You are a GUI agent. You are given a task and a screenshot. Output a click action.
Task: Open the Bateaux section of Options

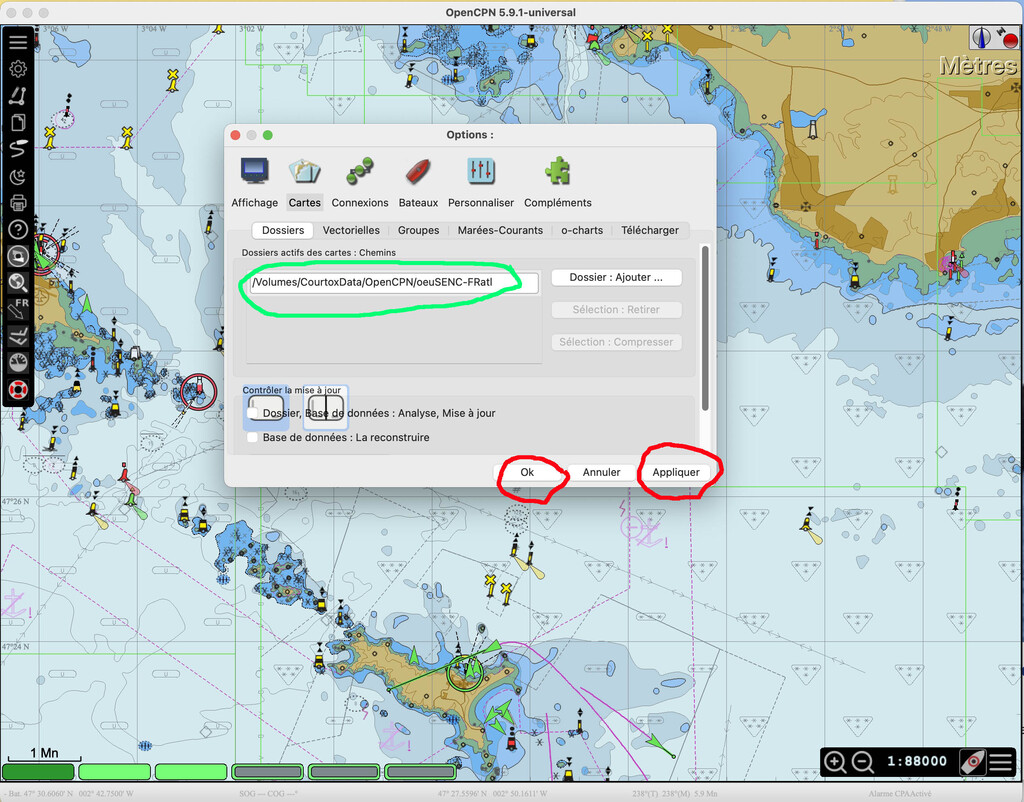[x=418, y=182]
